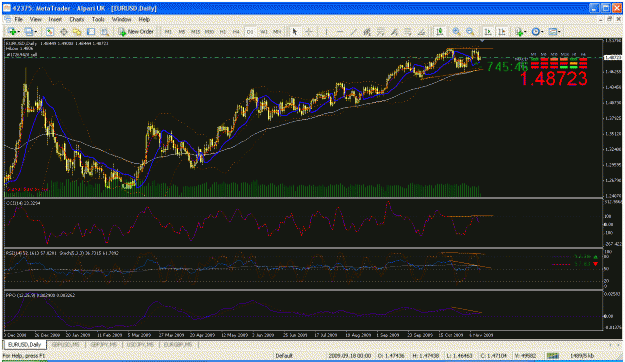
Task: Open the Insert menu
Action: pos(55,19)
